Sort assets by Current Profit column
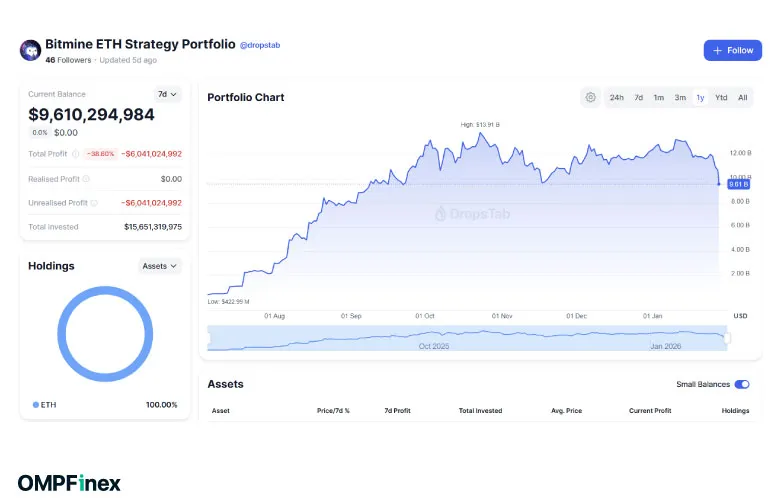This screenshot has height=503, width=780. pyautogui.click(x=649, y=411)
